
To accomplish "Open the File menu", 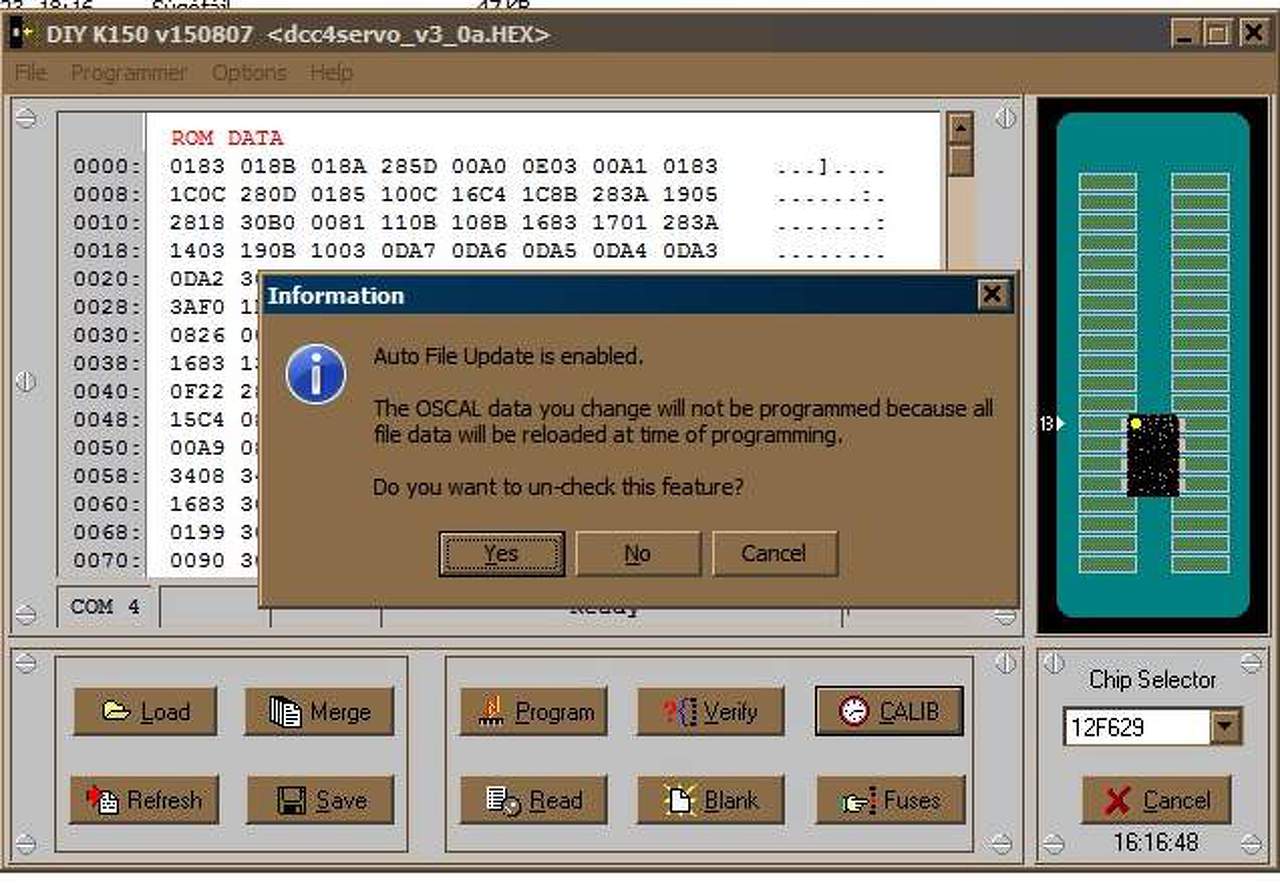I will [31, 73].
